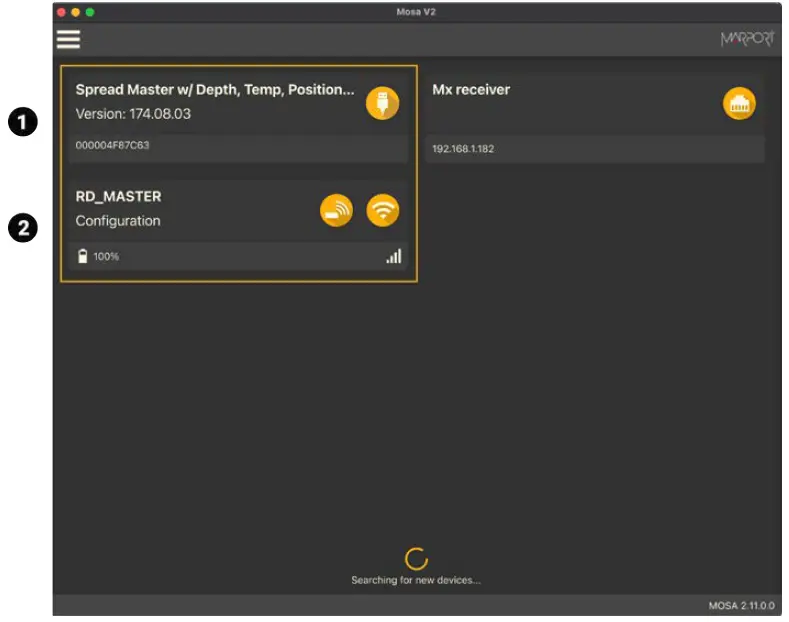Click the serial number 000004F87C63
Viewport: 789px width, 622px height.
pos(112,145)
